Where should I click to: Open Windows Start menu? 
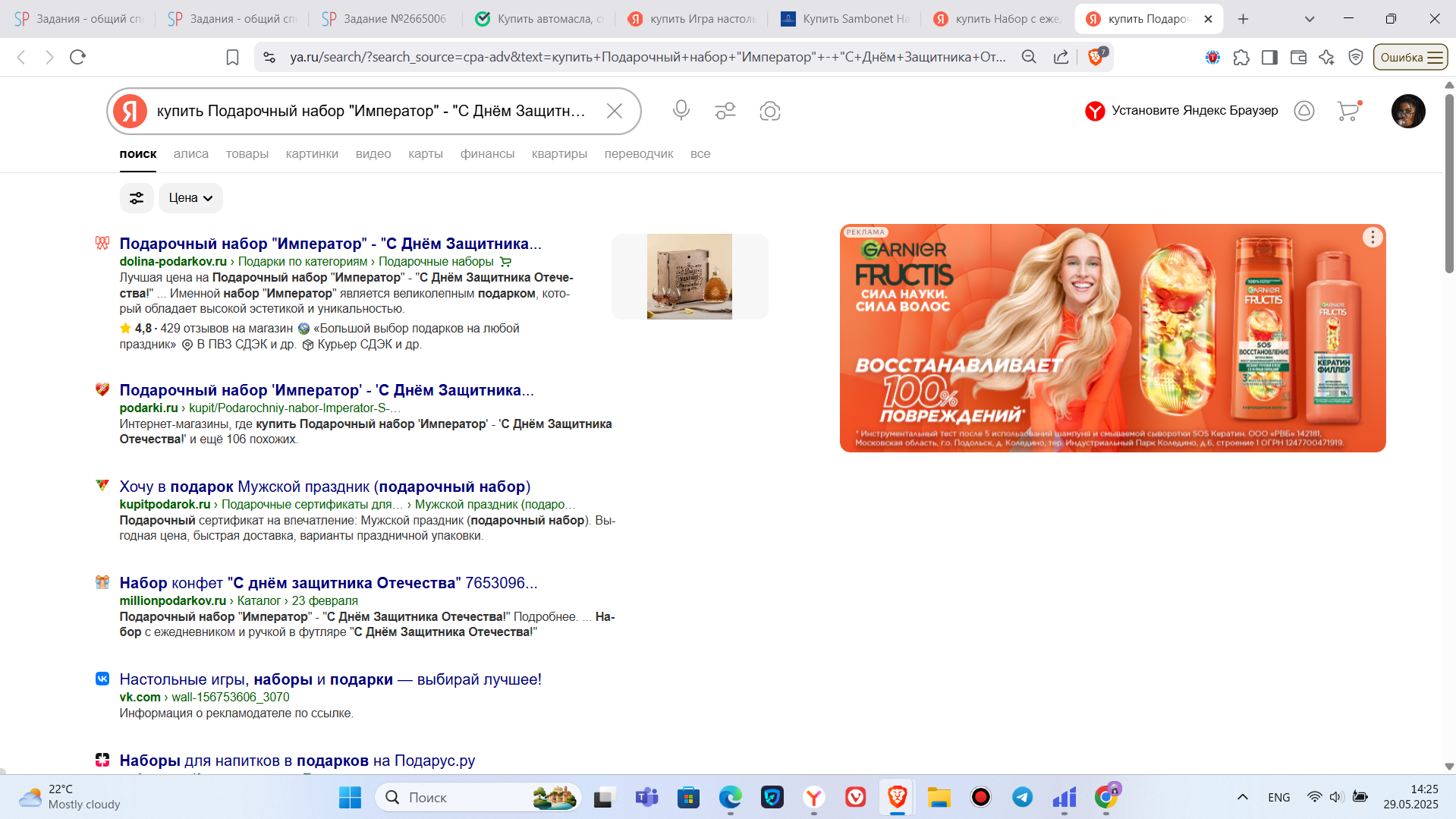[x=350, y=797]
